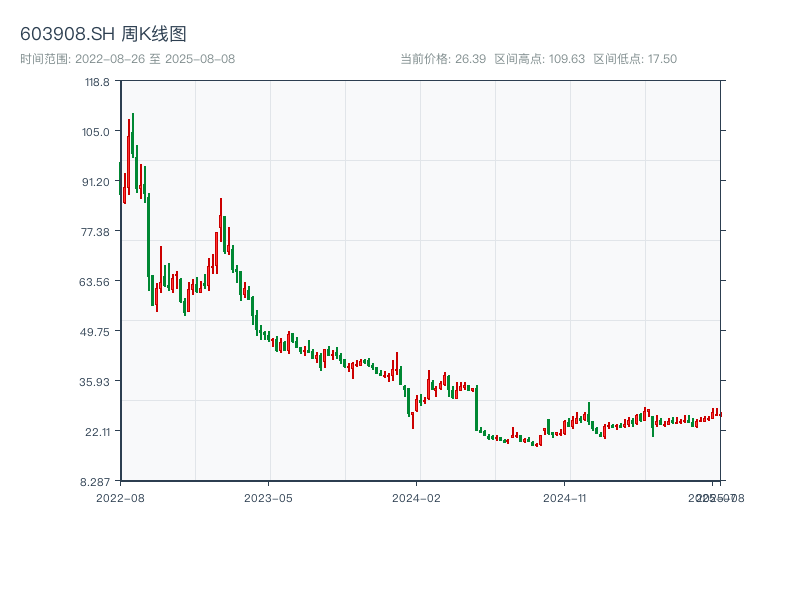The image size is (800, 600).
Task: Select the 时间范围 date range text
Action: [127, 59]
